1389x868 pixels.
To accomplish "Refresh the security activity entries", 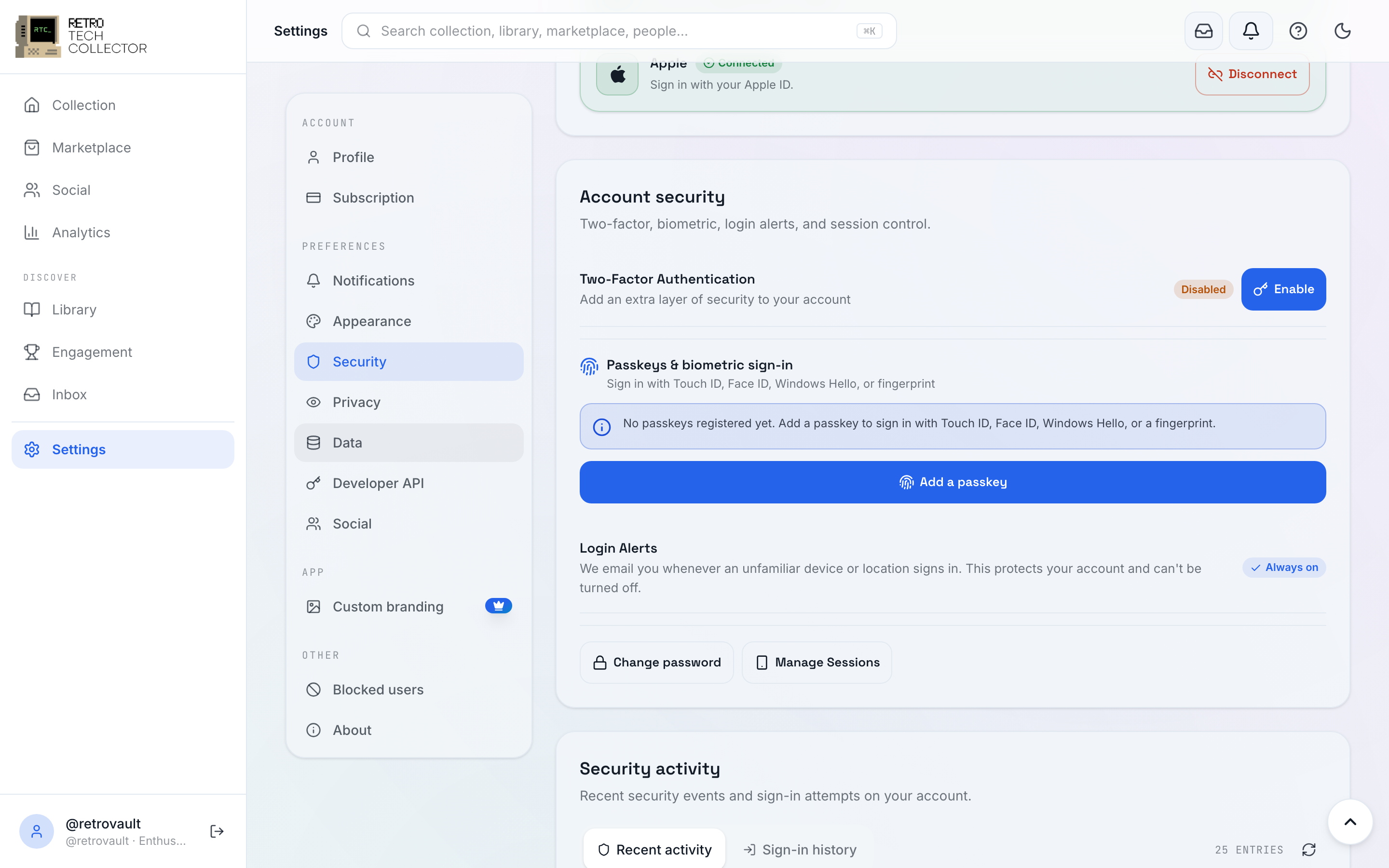I will [1309, 850].
